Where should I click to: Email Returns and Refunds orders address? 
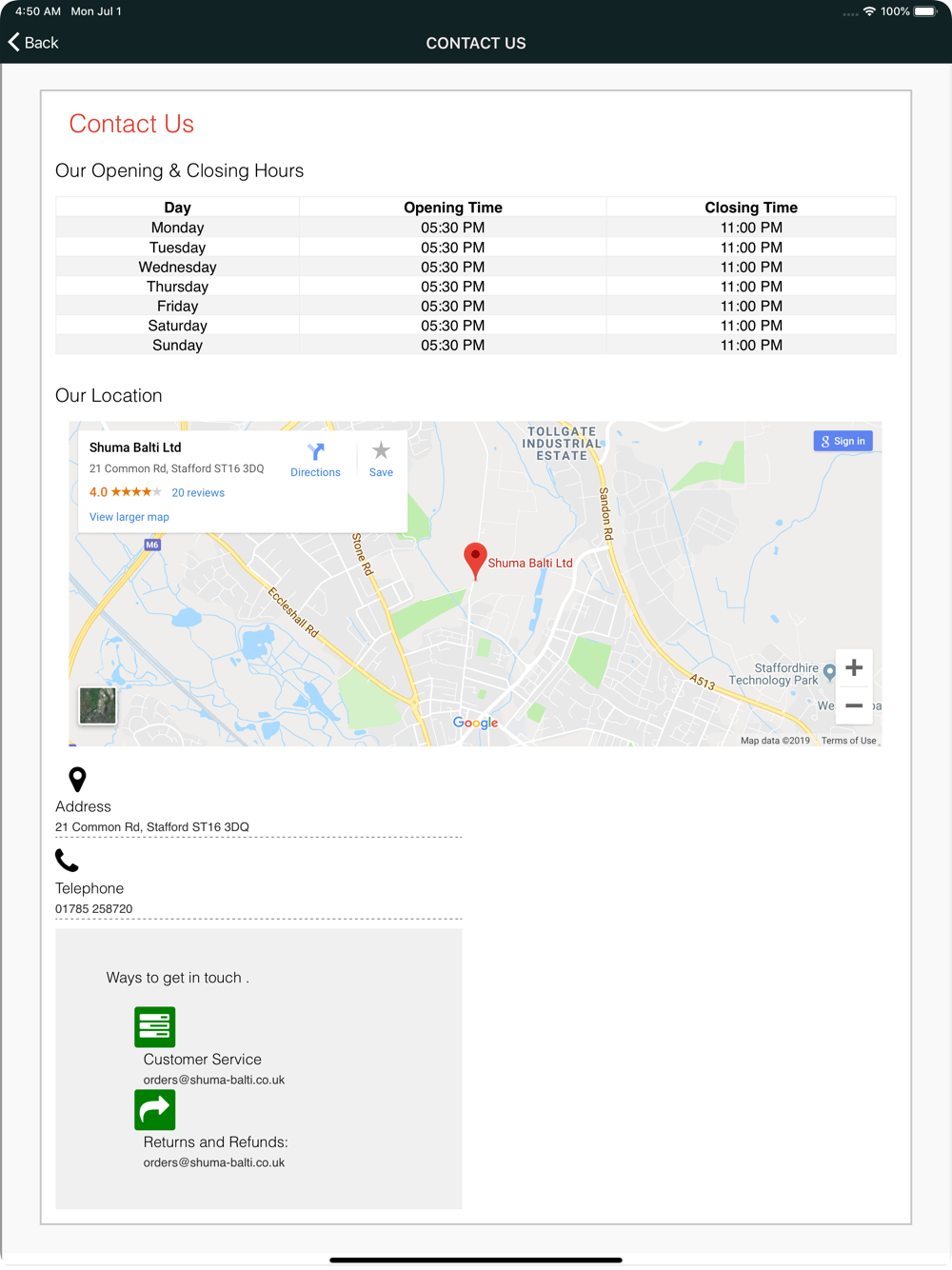[x=214, y=1162]
